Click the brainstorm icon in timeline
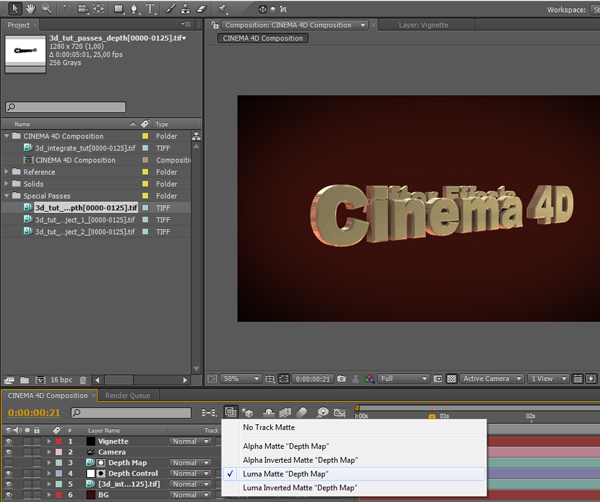 tap(323, 412)
